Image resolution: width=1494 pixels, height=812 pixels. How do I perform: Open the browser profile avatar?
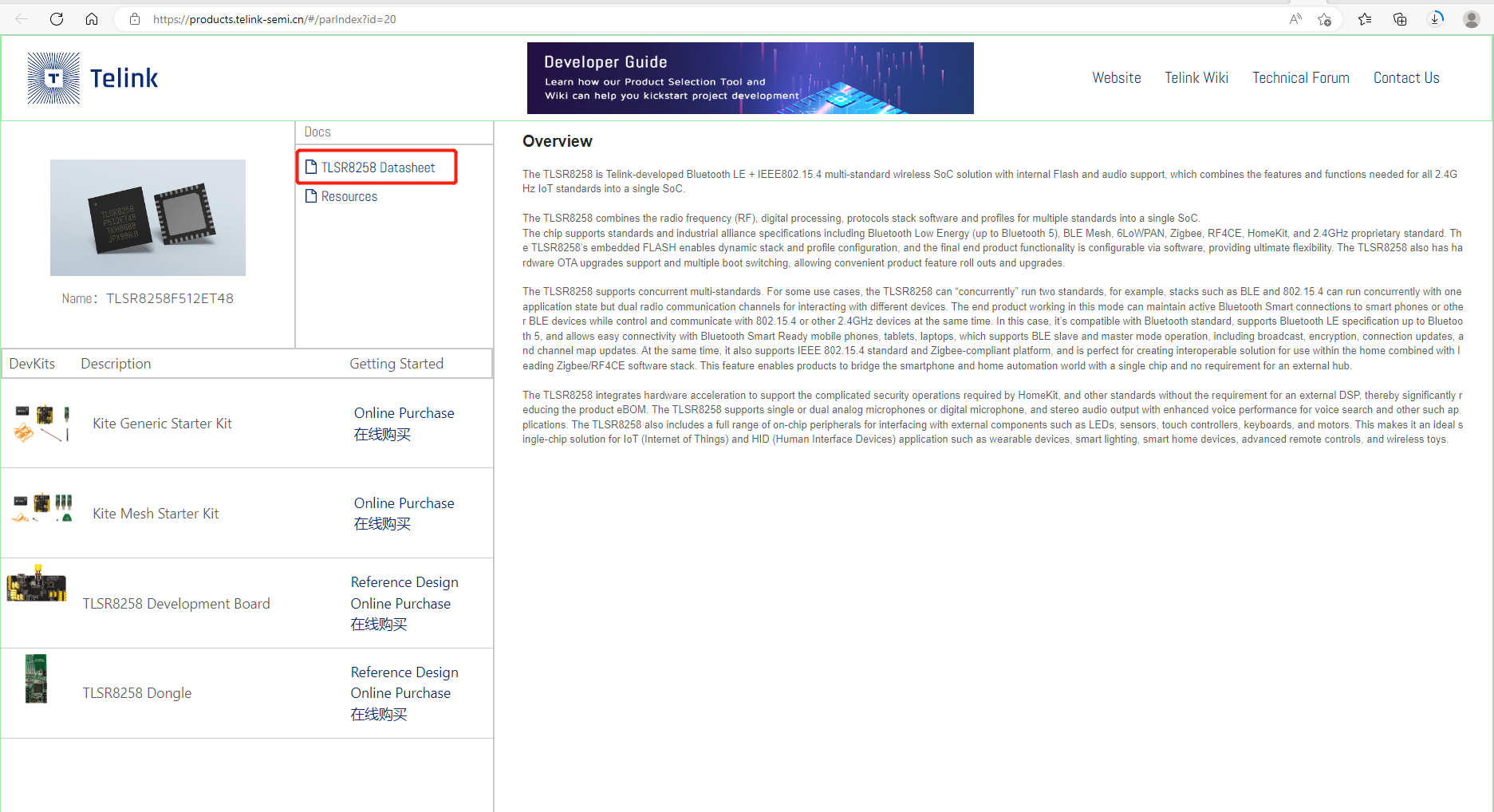pyautogui.click(x=1470, y=18)
